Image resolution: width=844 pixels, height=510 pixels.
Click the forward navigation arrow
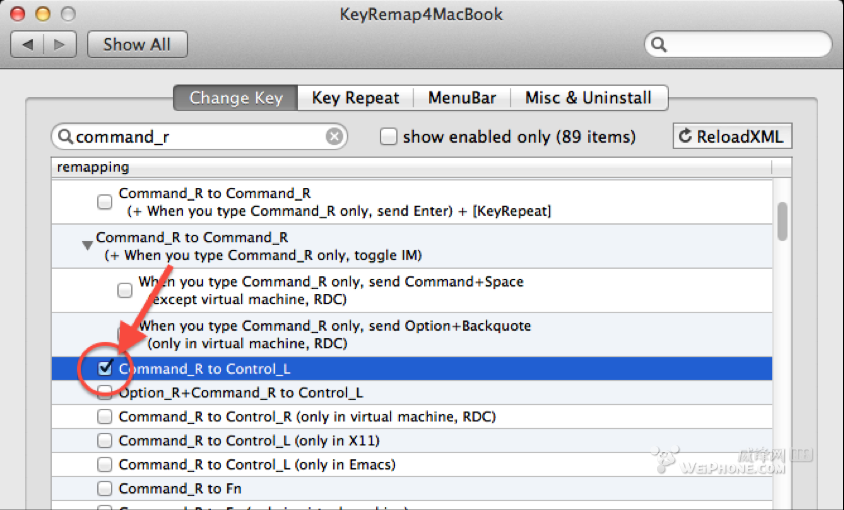tap(60, 44)
